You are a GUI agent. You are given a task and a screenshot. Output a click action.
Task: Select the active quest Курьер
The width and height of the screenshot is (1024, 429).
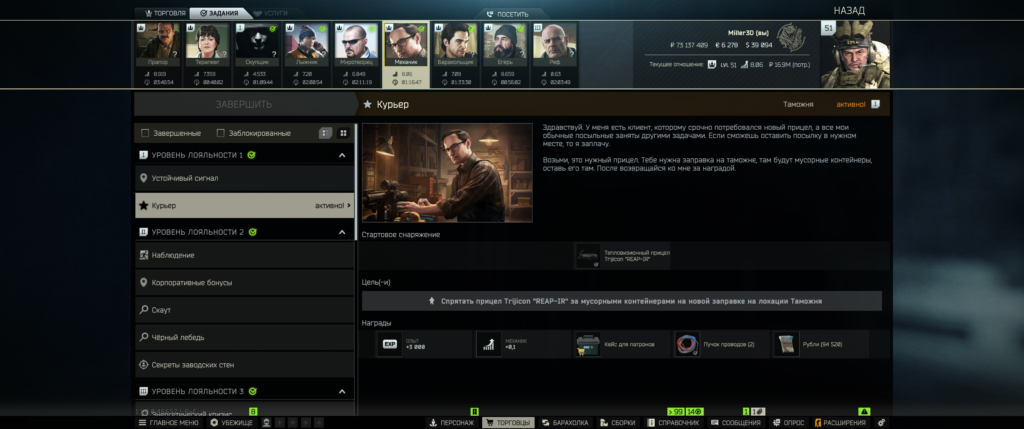244,205
